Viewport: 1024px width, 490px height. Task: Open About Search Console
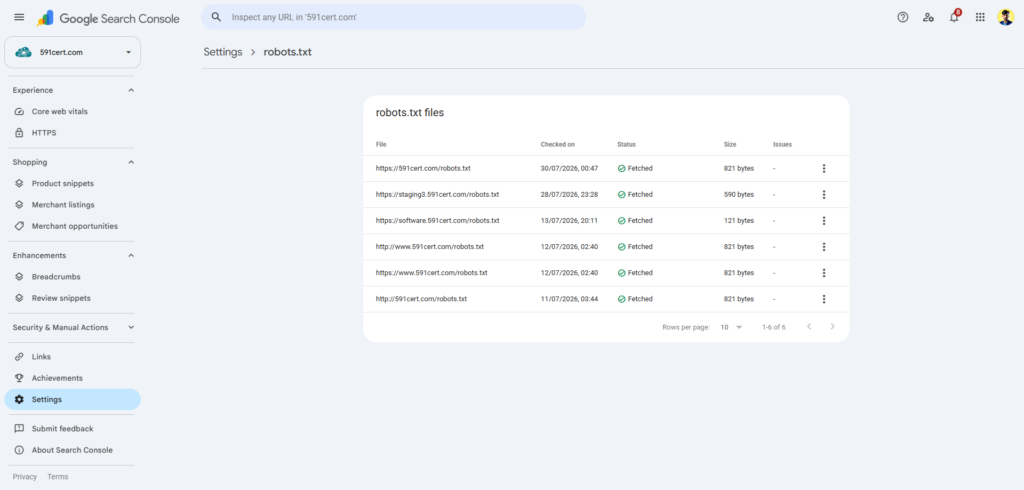pyautogui.click(x=72, y=450)
